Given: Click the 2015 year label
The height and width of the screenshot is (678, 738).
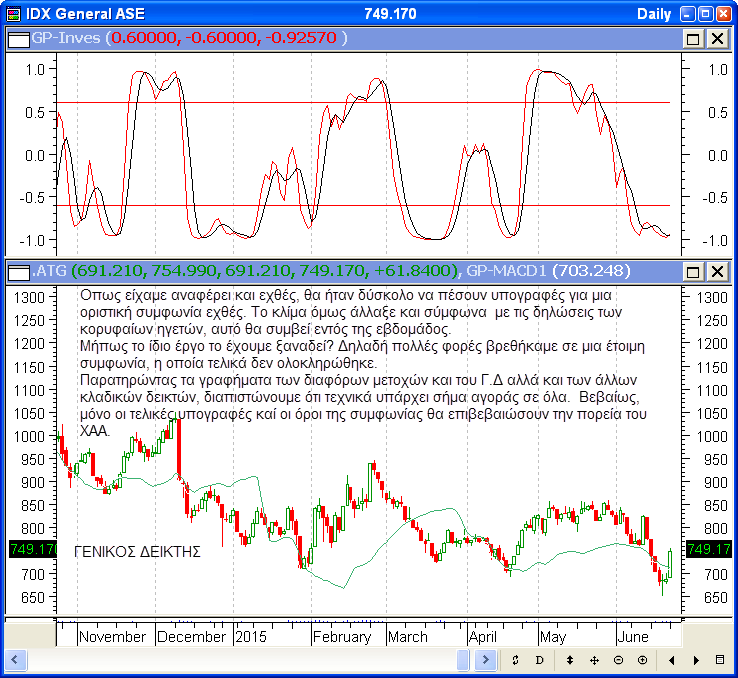Looking at the screenshot, I should (251, 637).
